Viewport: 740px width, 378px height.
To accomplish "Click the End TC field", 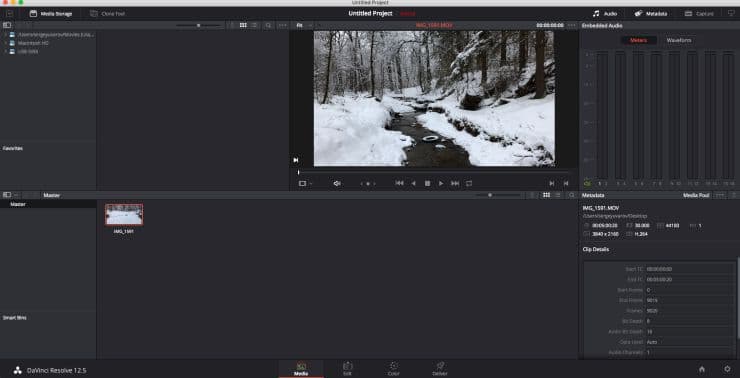I will pos(690,279).
